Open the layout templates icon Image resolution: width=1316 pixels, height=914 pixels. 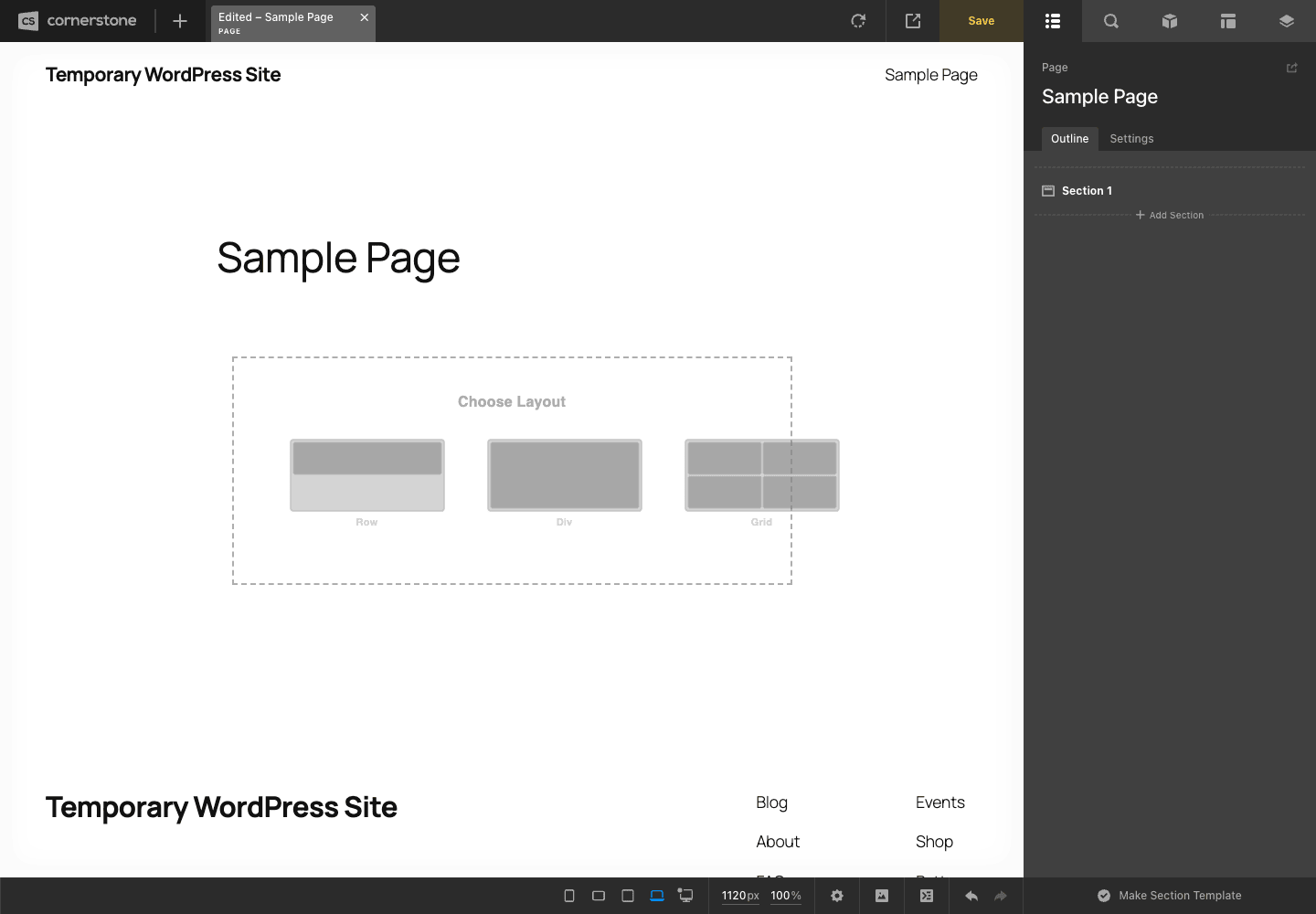1228,20
